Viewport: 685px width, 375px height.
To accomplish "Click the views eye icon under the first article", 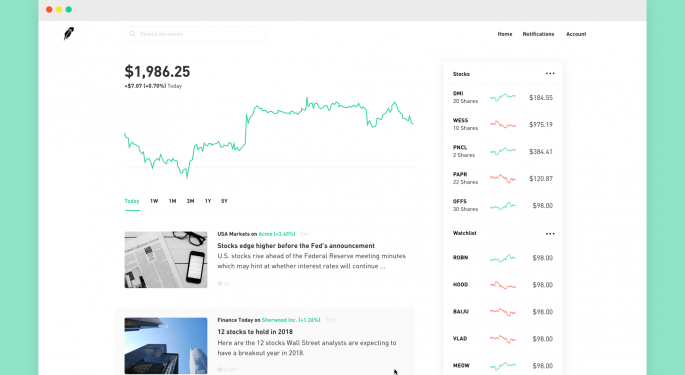I will click(220, 283).
